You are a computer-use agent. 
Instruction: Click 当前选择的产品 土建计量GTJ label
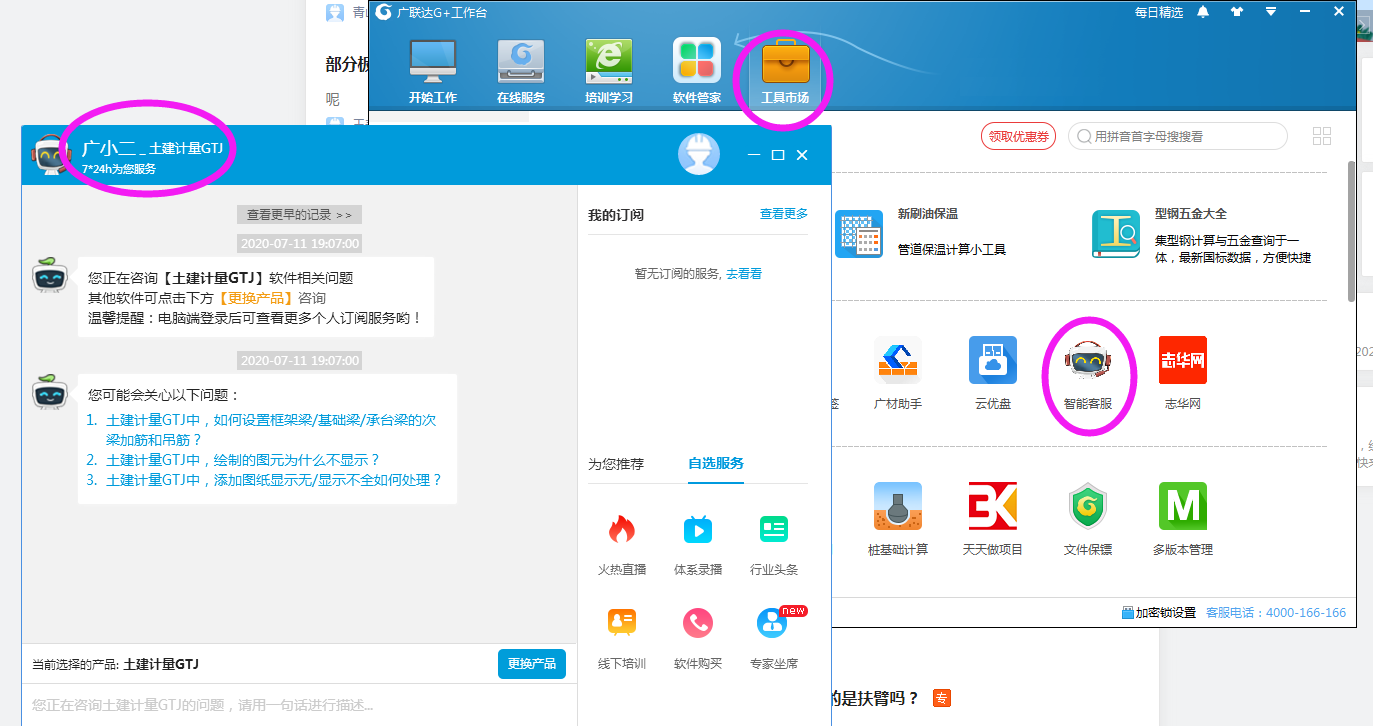116,665
